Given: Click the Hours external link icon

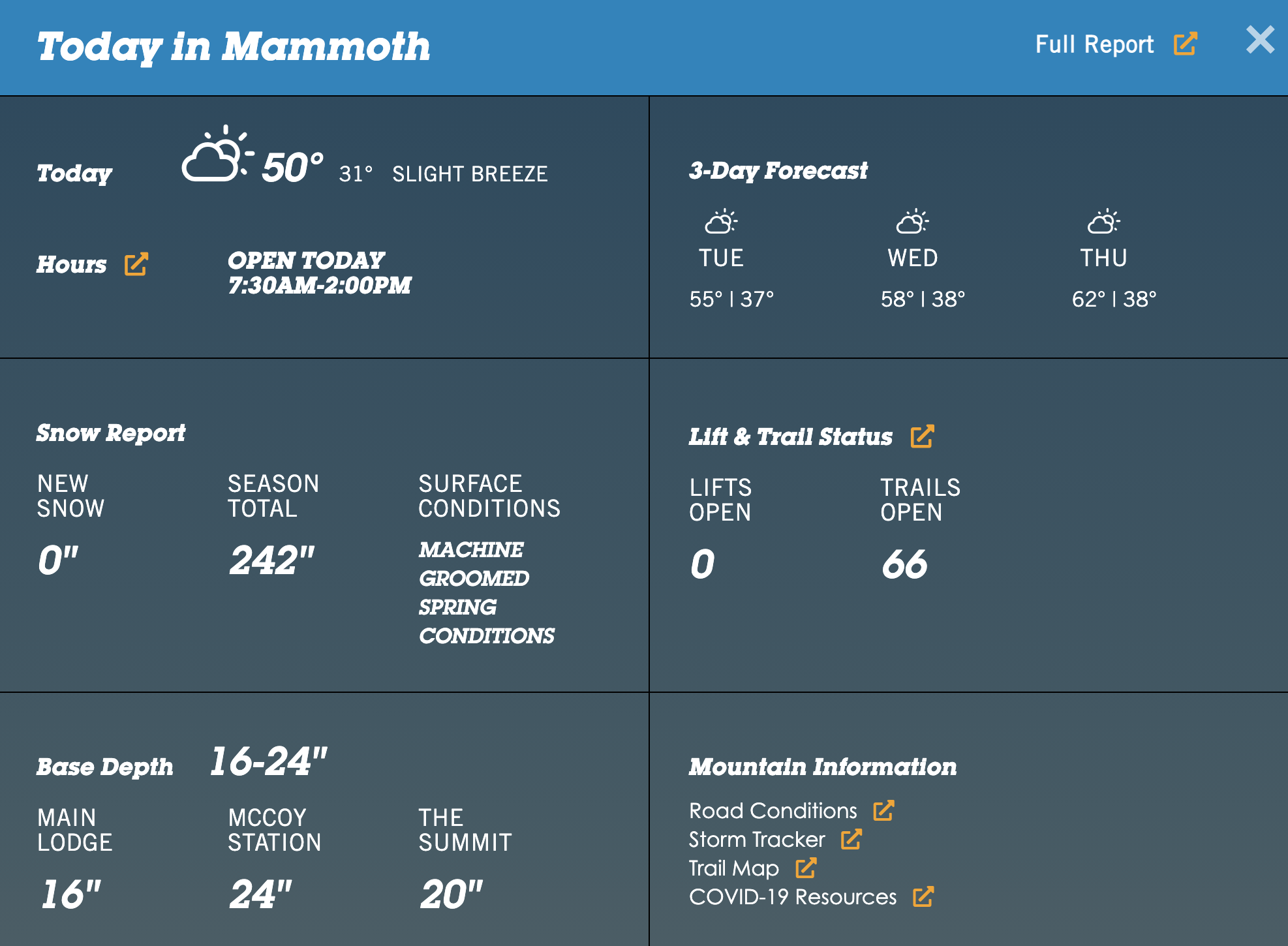Looking at the screenshot, I should [136, 264].
